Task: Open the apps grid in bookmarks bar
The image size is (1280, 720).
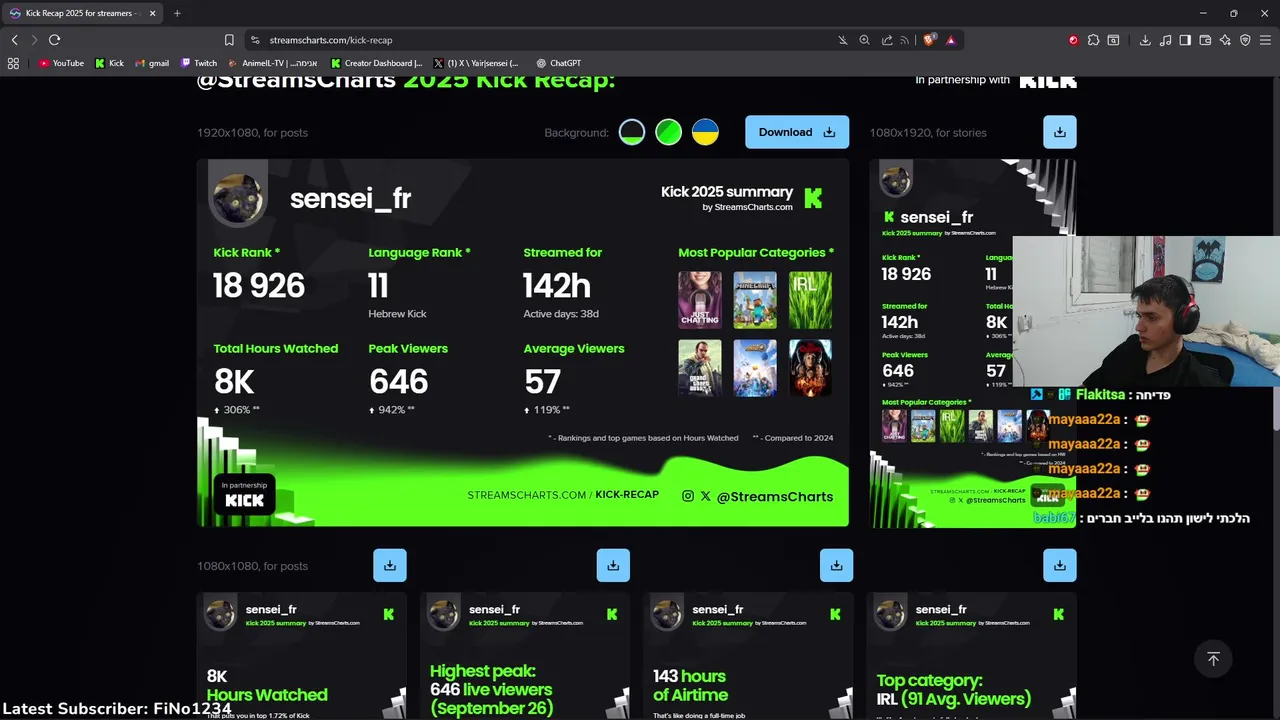Action: (13, 63)
